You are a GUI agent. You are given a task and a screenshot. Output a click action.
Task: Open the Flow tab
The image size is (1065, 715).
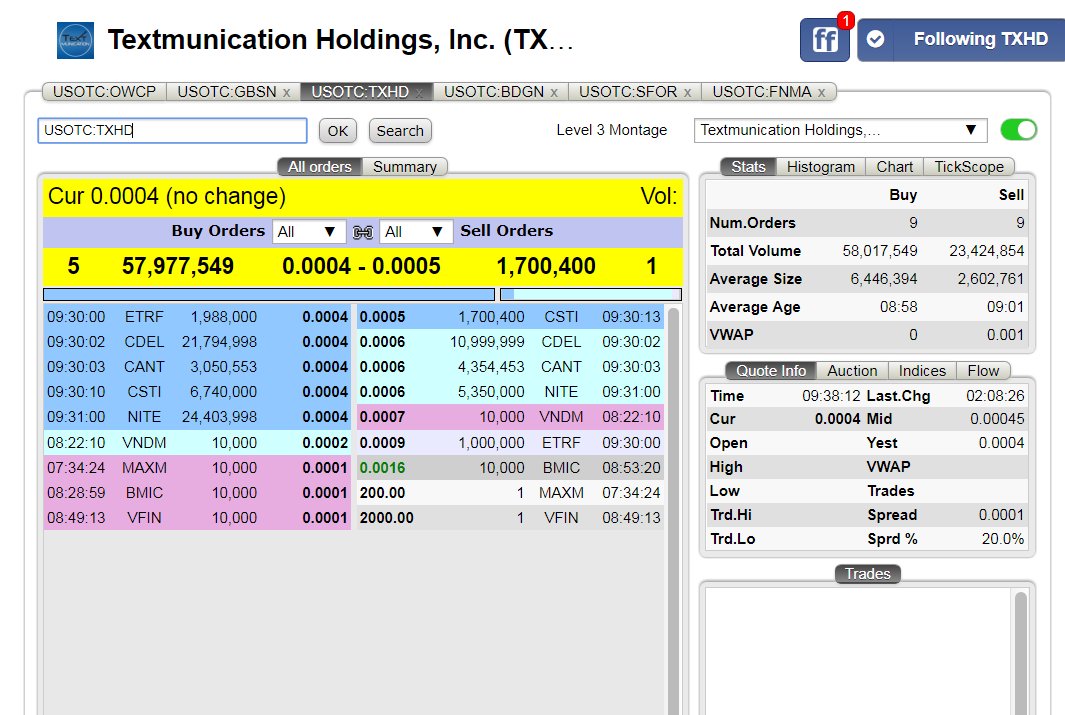tap(983, 371)
